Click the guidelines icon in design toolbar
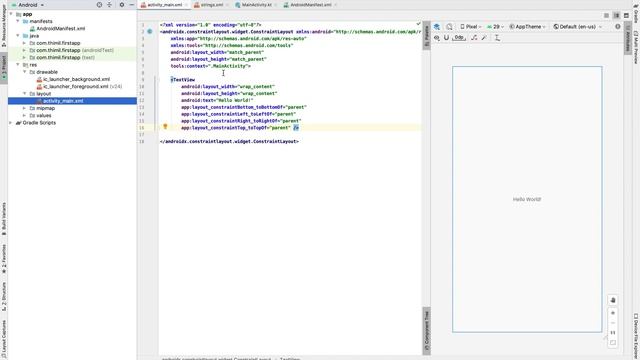Viewport: 640px width, 360px height. (497, 38)
